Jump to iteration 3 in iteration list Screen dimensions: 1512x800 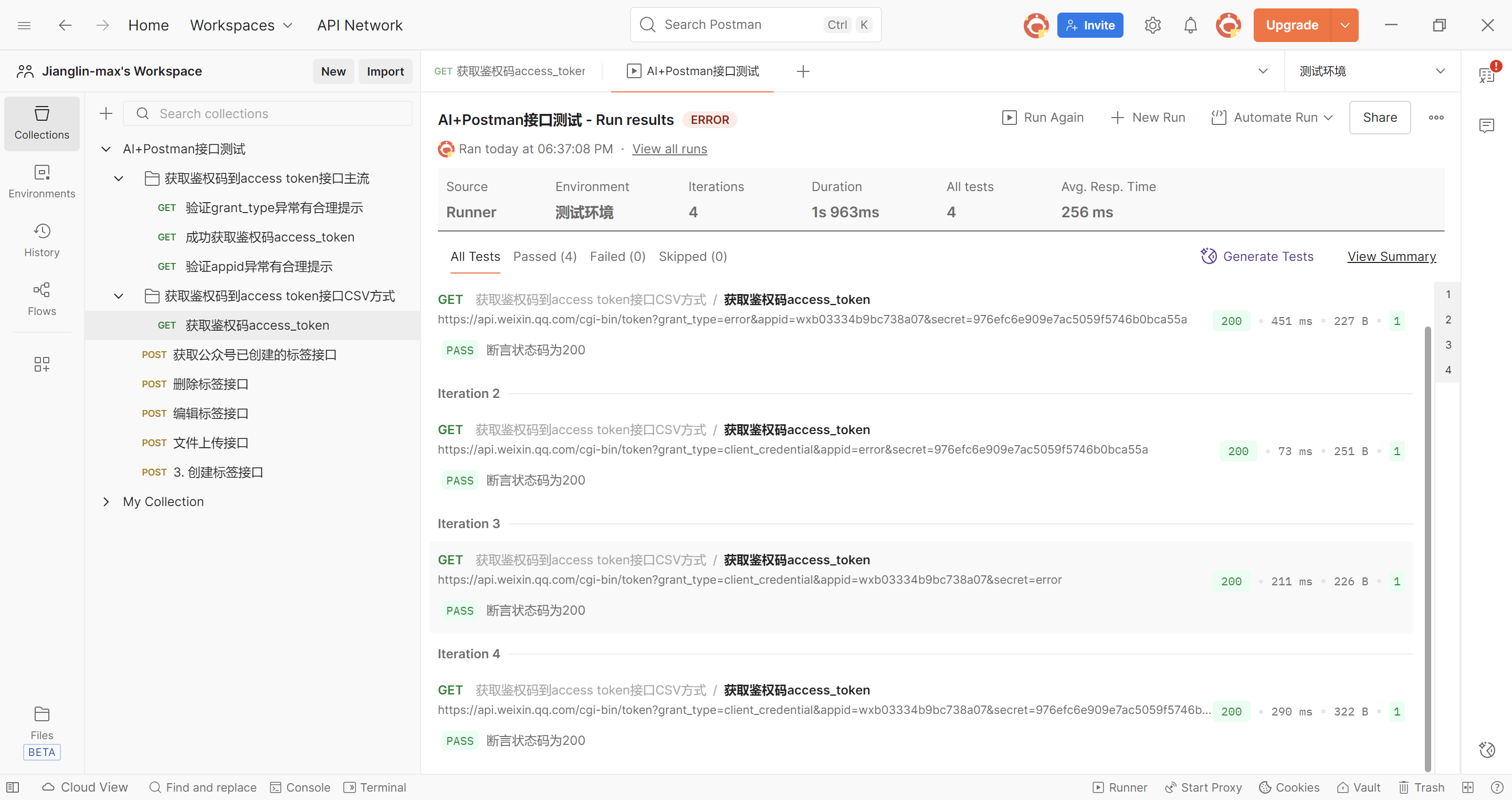(1448, 344)
